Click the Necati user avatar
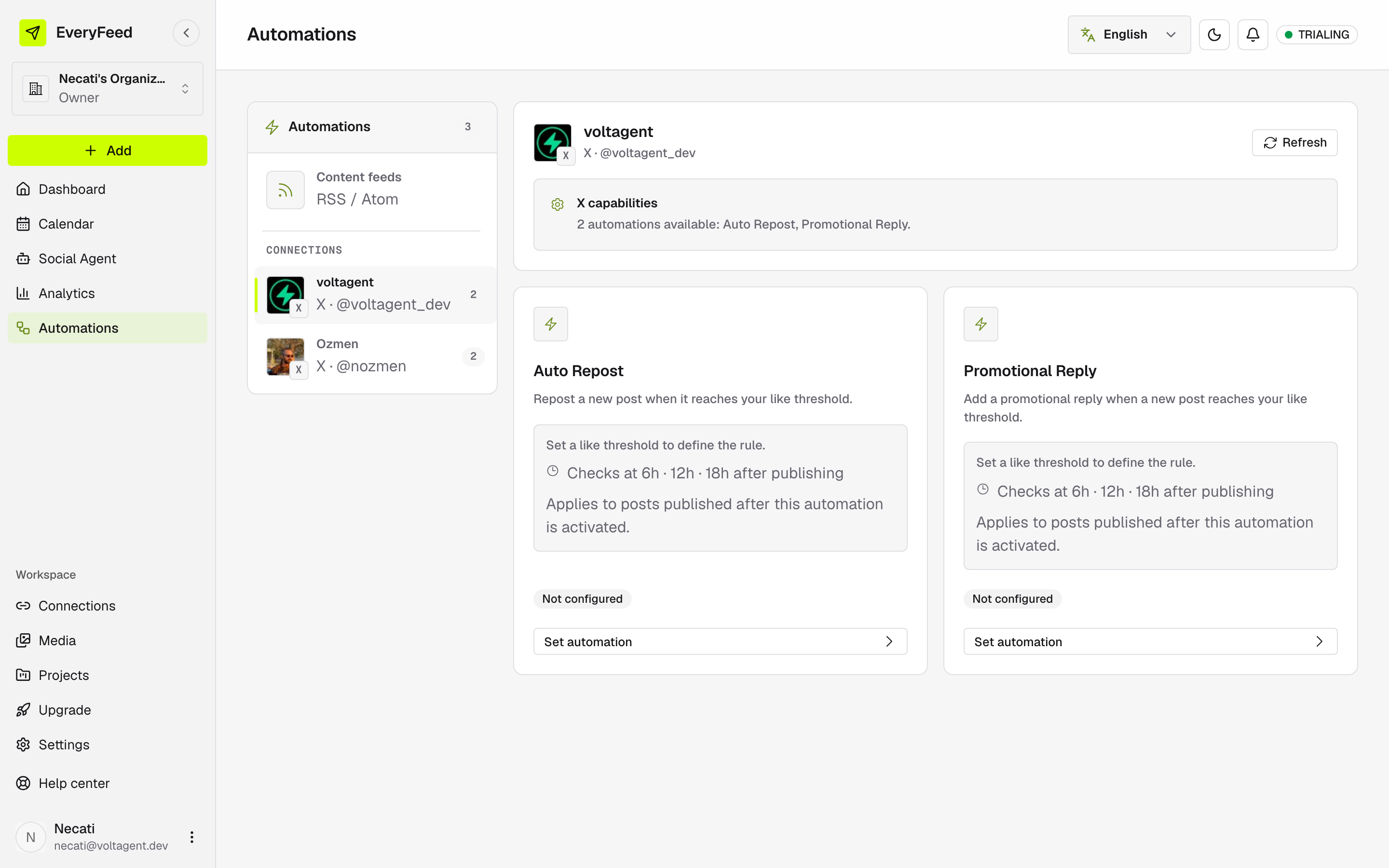Viewport: 1389px width, 868px height. 31,837
